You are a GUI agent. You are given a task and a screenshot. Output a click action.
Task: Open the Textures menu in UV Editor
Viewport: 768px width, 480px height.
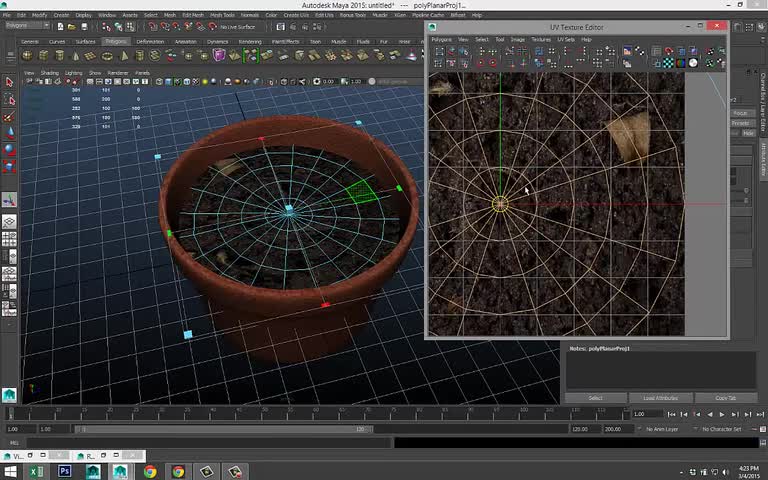pyautogui.click(x=540, y=39)
